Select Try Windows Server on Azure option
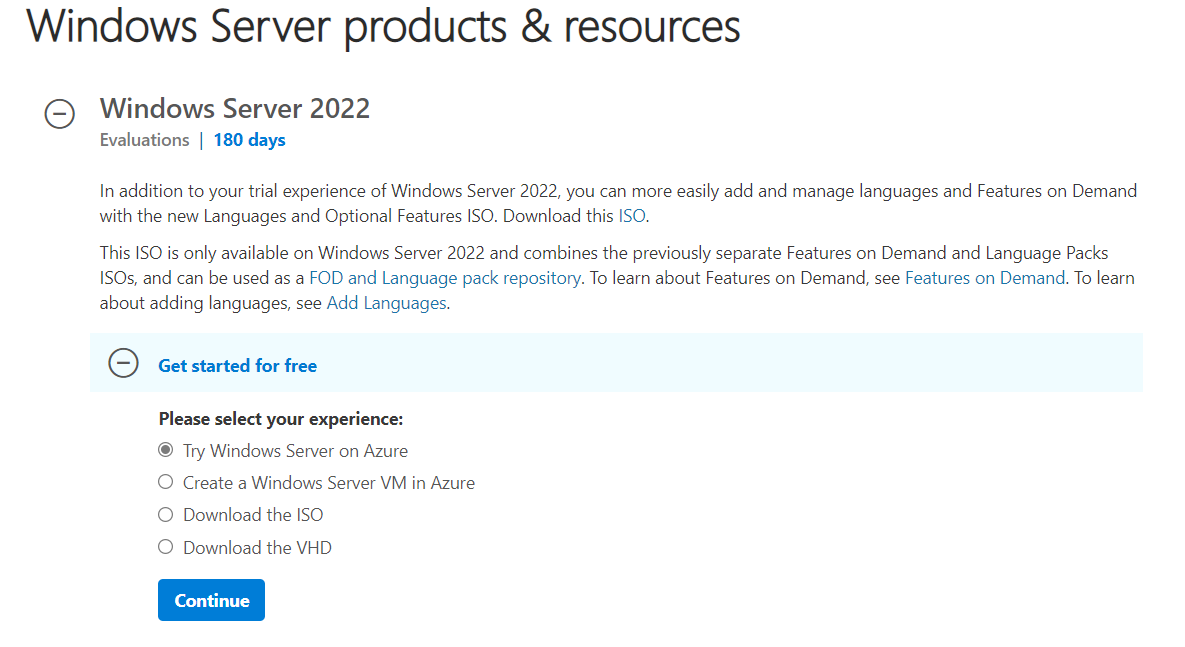Image resolution: width=1185 pixels, height=647 pixels. [x=166, y=450]
